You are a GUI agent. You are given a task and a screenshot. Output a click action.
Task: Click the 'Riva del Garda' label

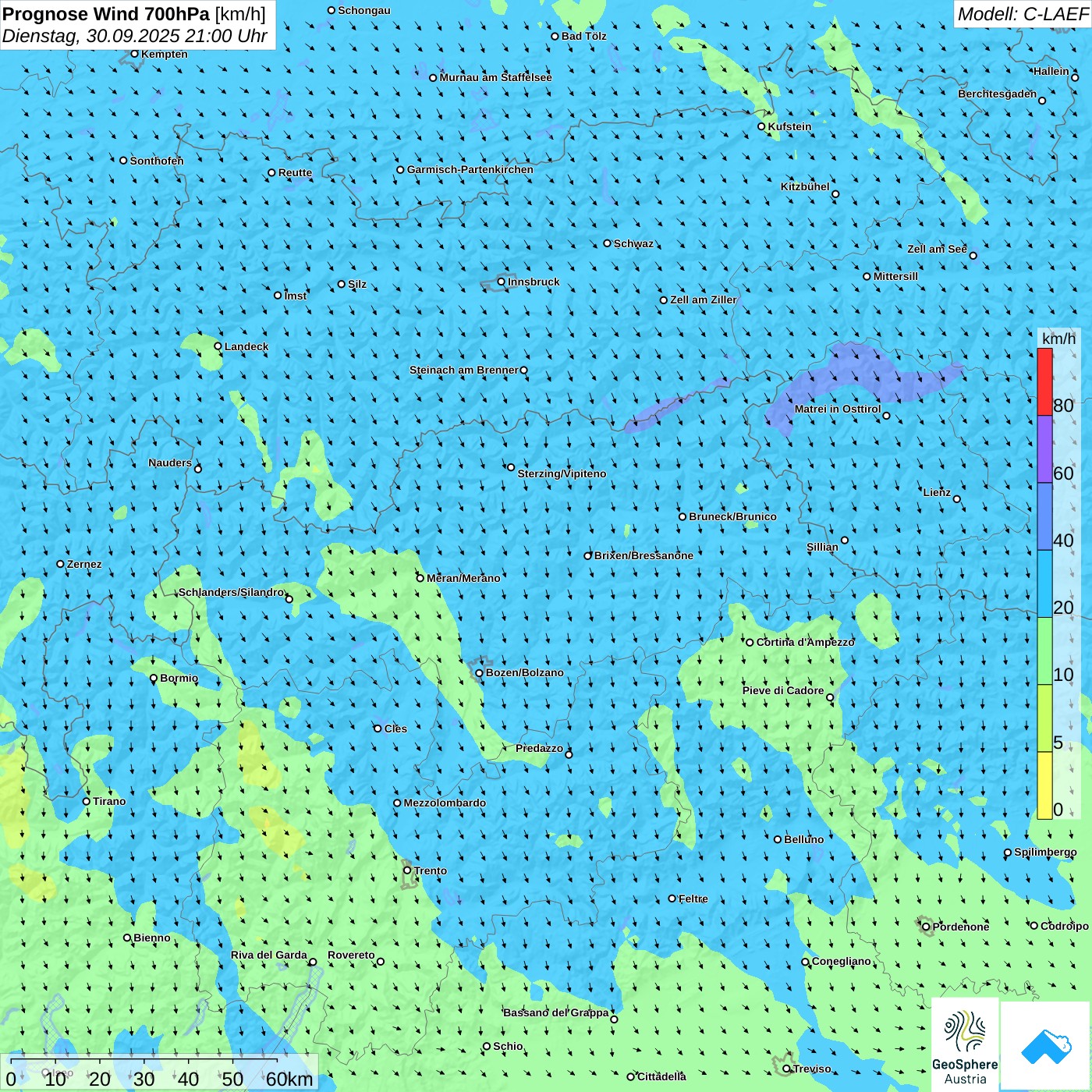point(269,955)
